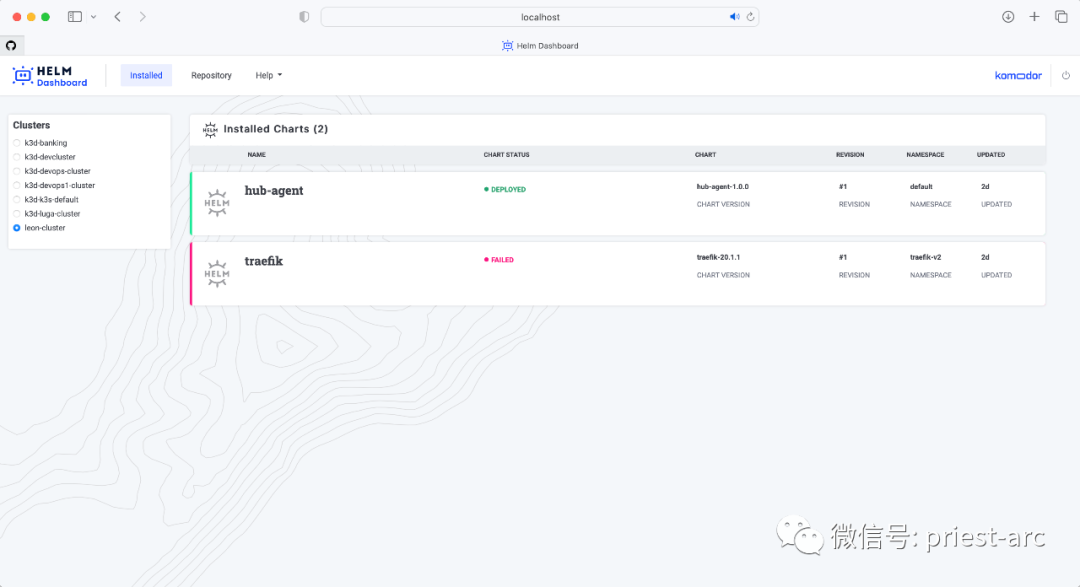Go forward with Safari forward arrow

[x=143, y=17]
